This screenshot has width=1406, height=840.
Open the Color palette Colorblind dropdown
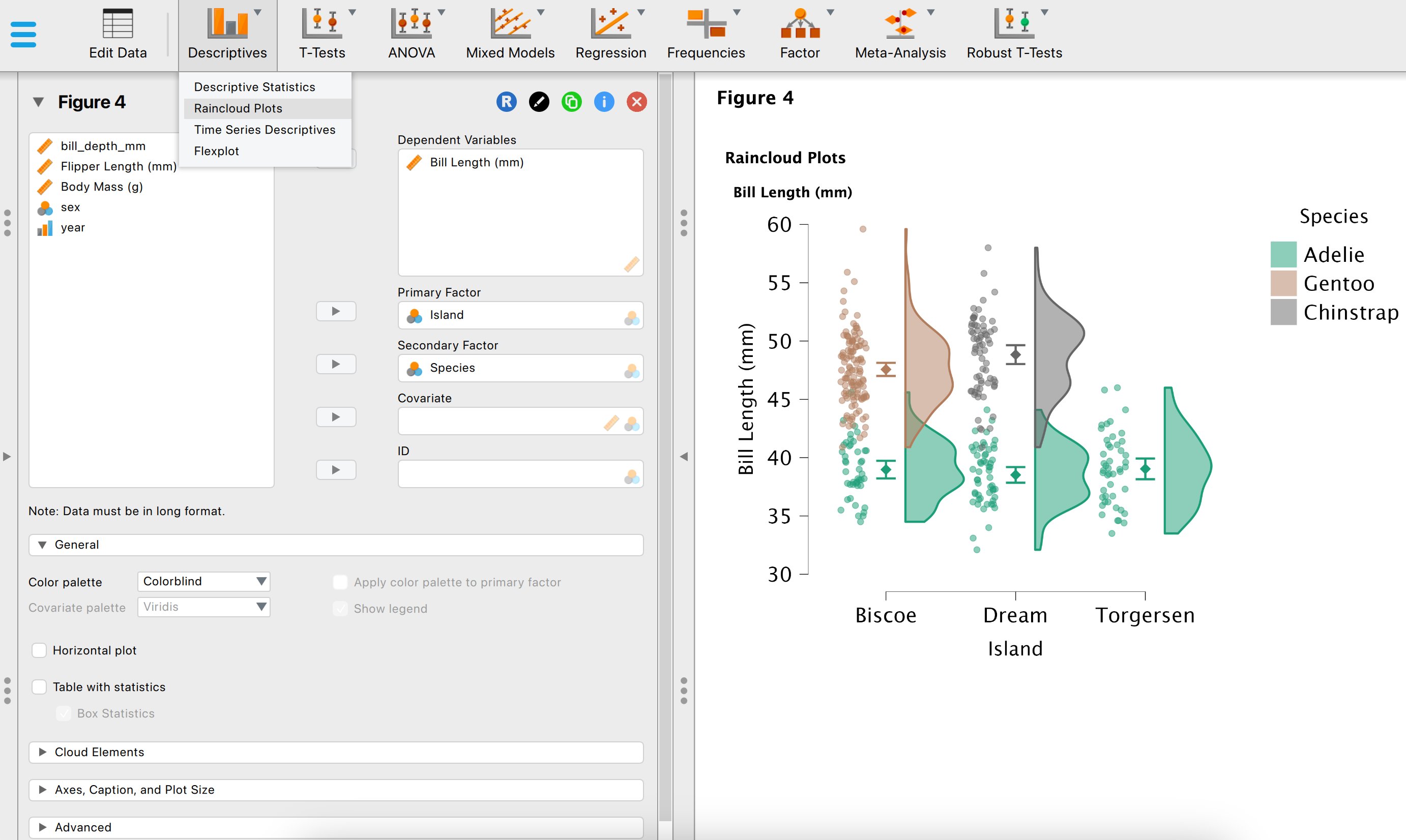tap(203, 581)
